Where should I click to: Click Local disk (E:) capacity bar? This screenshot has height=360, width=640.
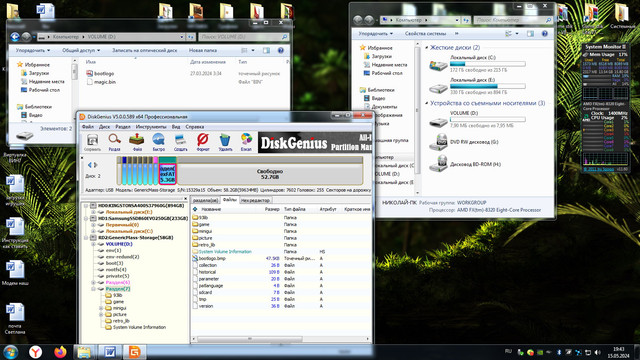point(488,86)
